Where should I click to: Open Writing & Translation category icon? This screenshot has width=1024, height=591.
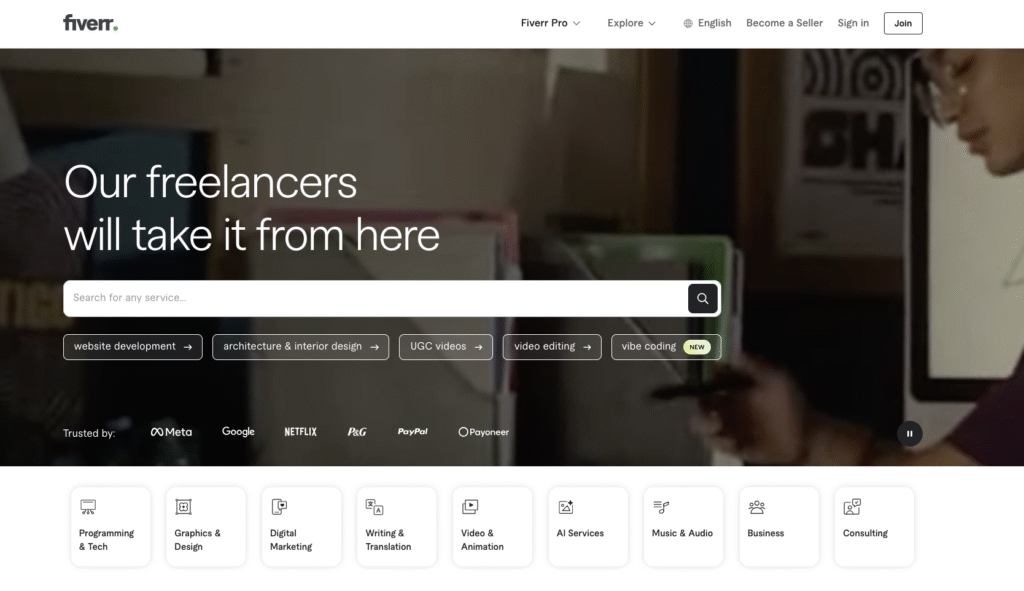point(374,507)
